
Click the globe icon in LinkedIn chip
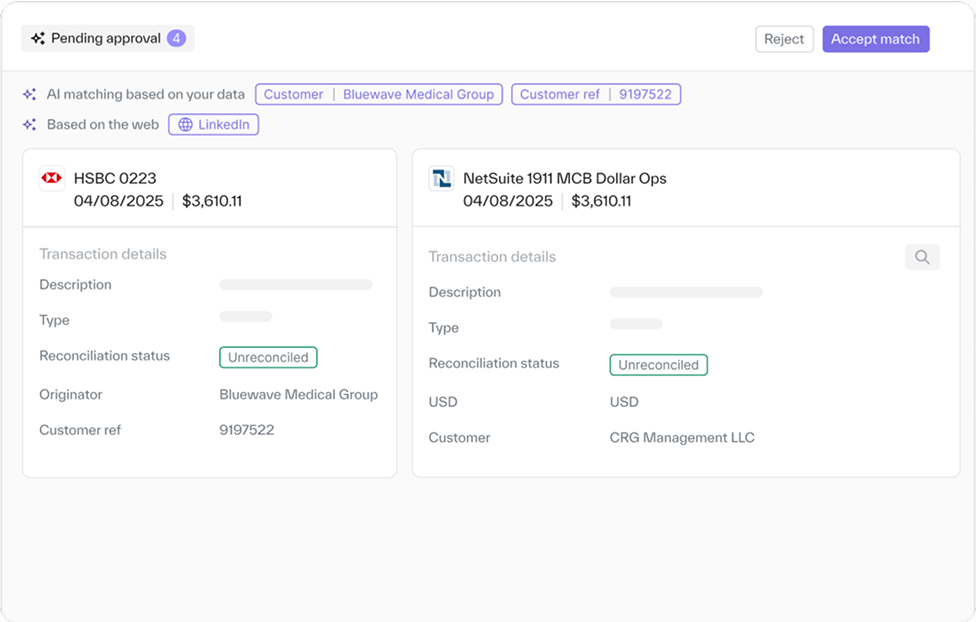point(185,125)
